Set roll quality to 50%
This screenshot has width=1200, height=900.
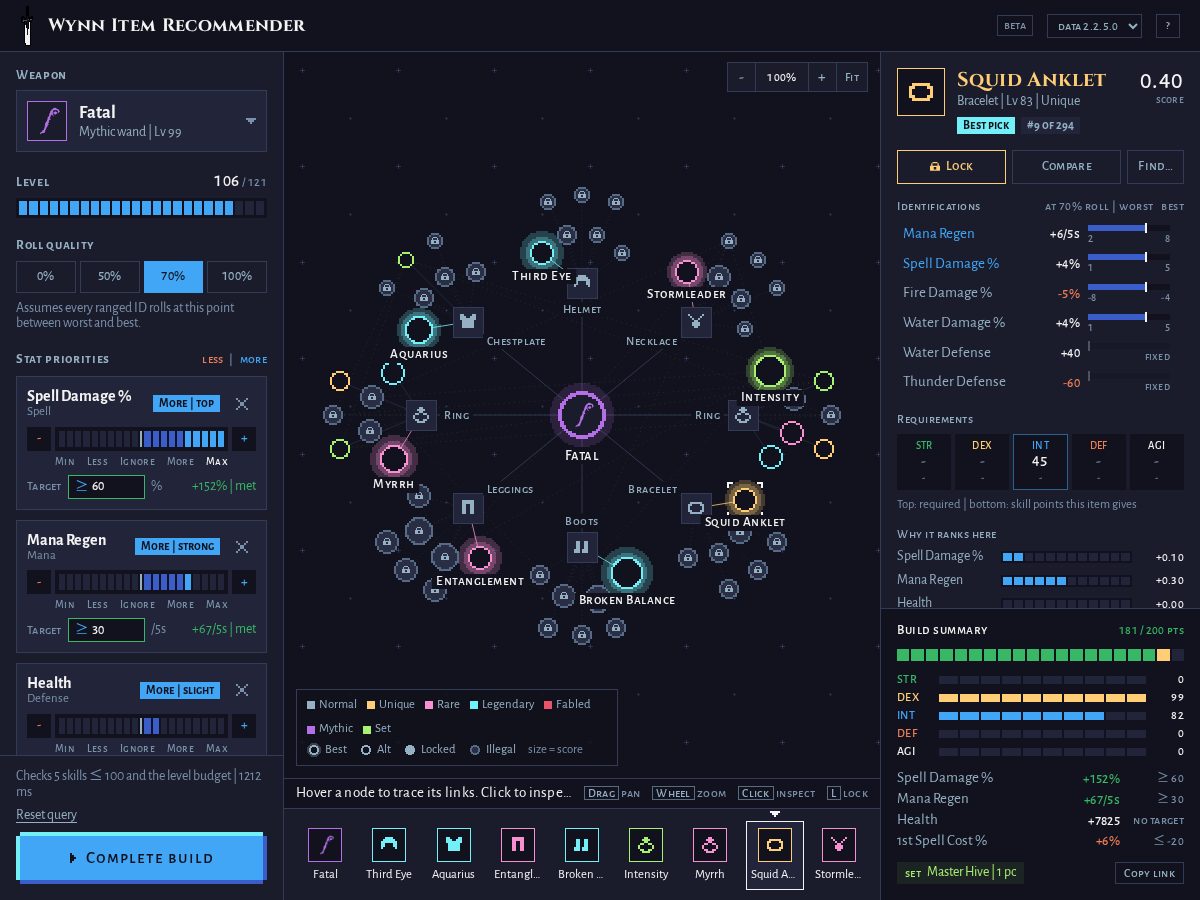click(x=109, y=277)
